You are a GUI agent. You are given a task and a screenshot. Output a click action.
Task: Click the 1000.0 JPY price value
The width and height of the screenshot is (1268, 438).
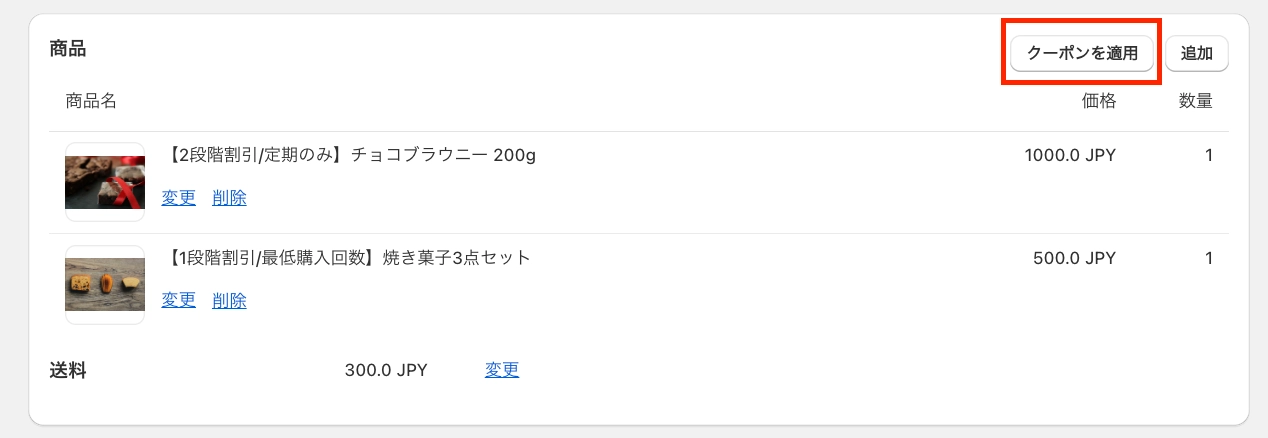coord(1069,156)
